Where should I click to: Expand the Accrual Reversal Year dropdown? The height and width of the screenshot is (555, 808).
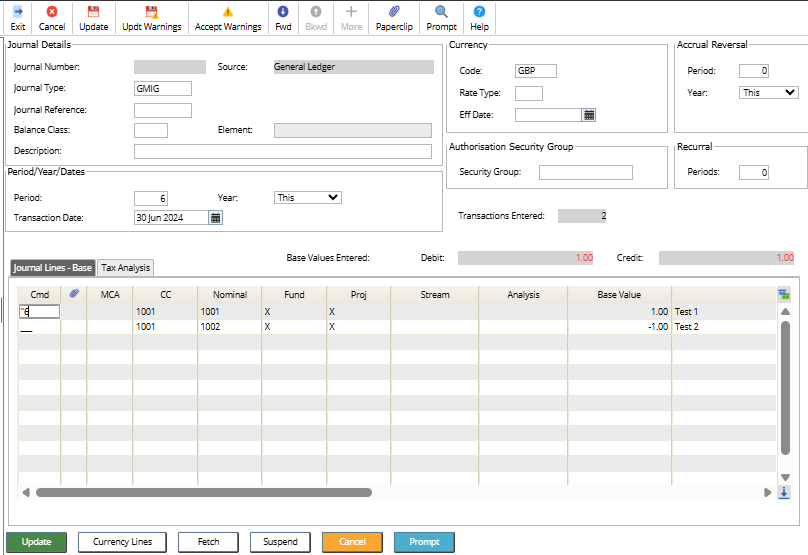[x=769, y=92]
